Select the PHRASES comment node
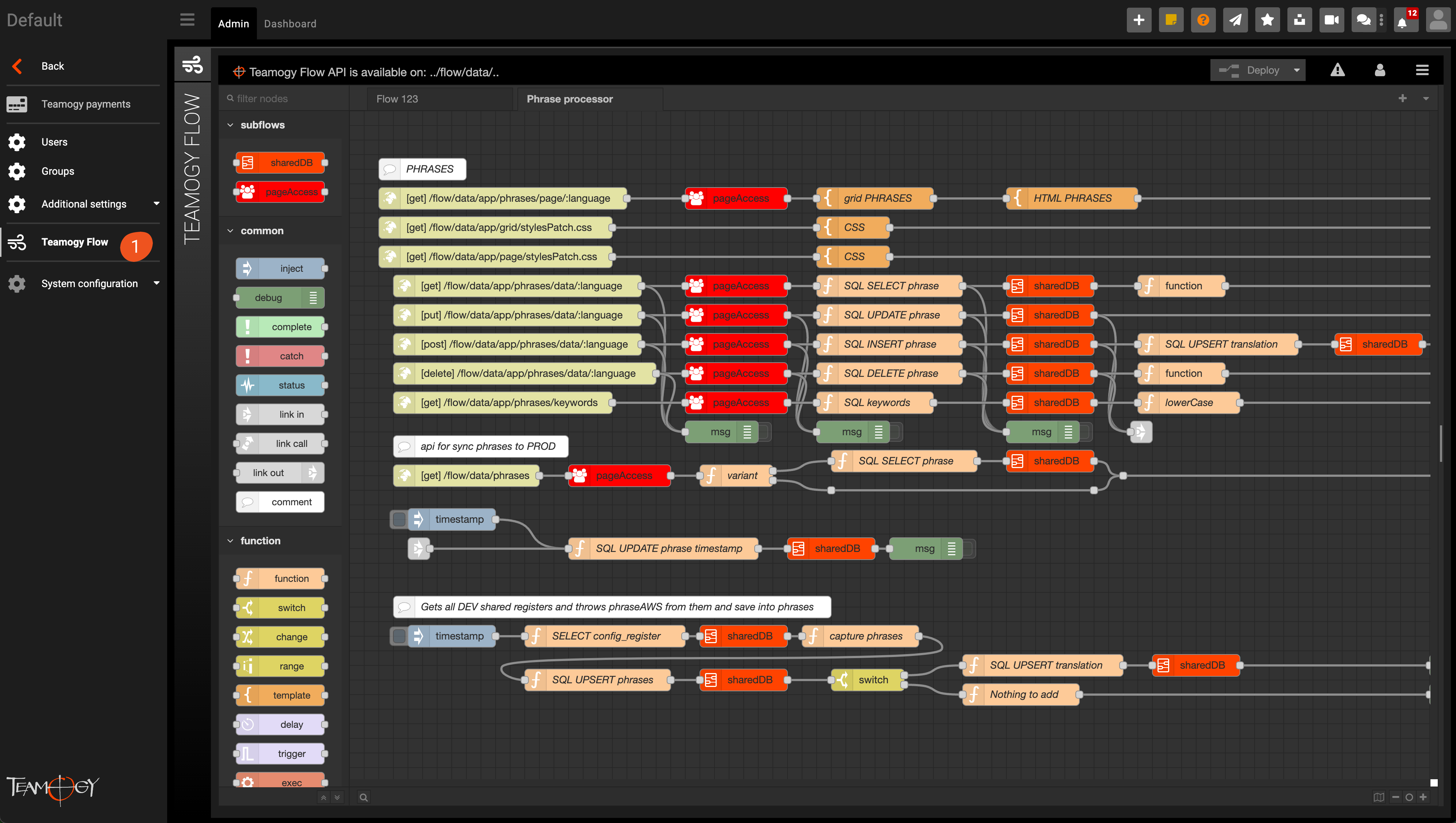This screenshot has width=1456, height=823. coord(422,169)
